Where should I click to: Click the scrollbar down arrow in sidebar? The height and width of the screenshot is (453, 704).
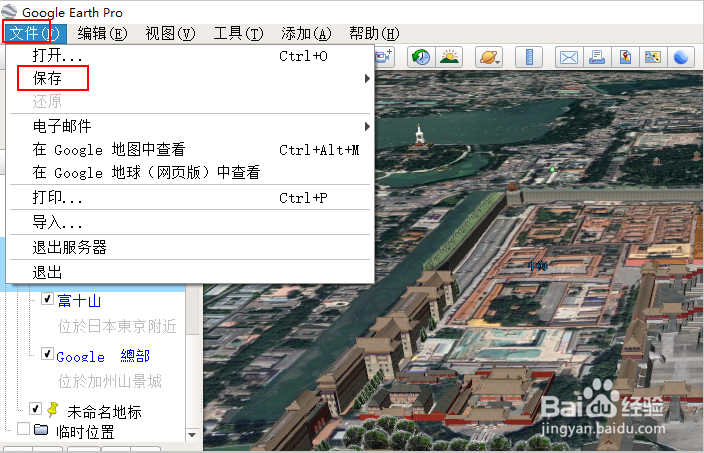pos(192,435)
